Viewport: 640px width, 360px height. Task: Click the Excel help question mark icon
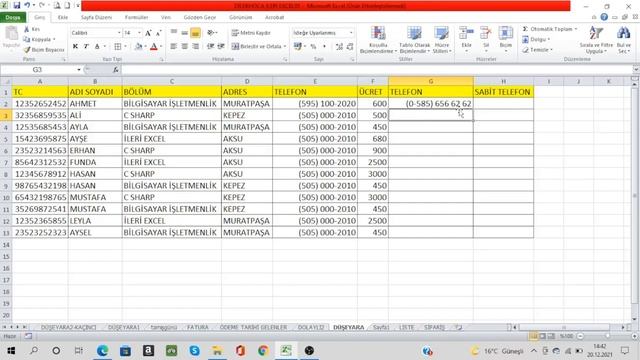[604, 17]
